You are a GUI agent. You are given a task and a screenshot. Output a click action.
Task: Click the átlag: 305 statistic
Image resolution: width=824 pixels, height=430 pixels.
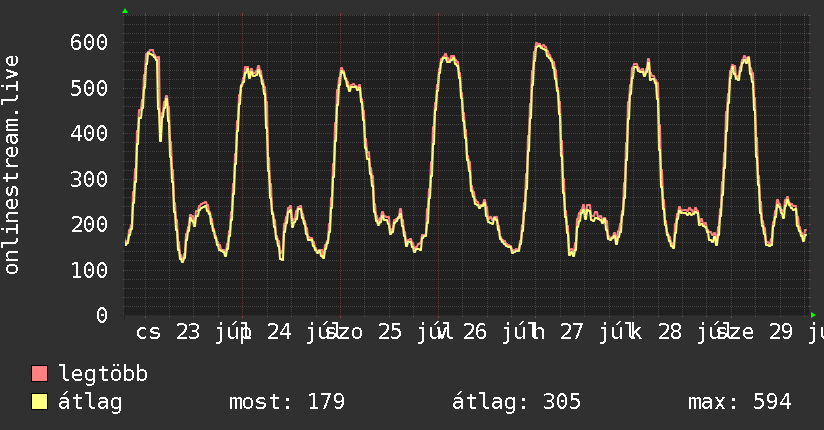pyautogui.click(x=516, y=402)
